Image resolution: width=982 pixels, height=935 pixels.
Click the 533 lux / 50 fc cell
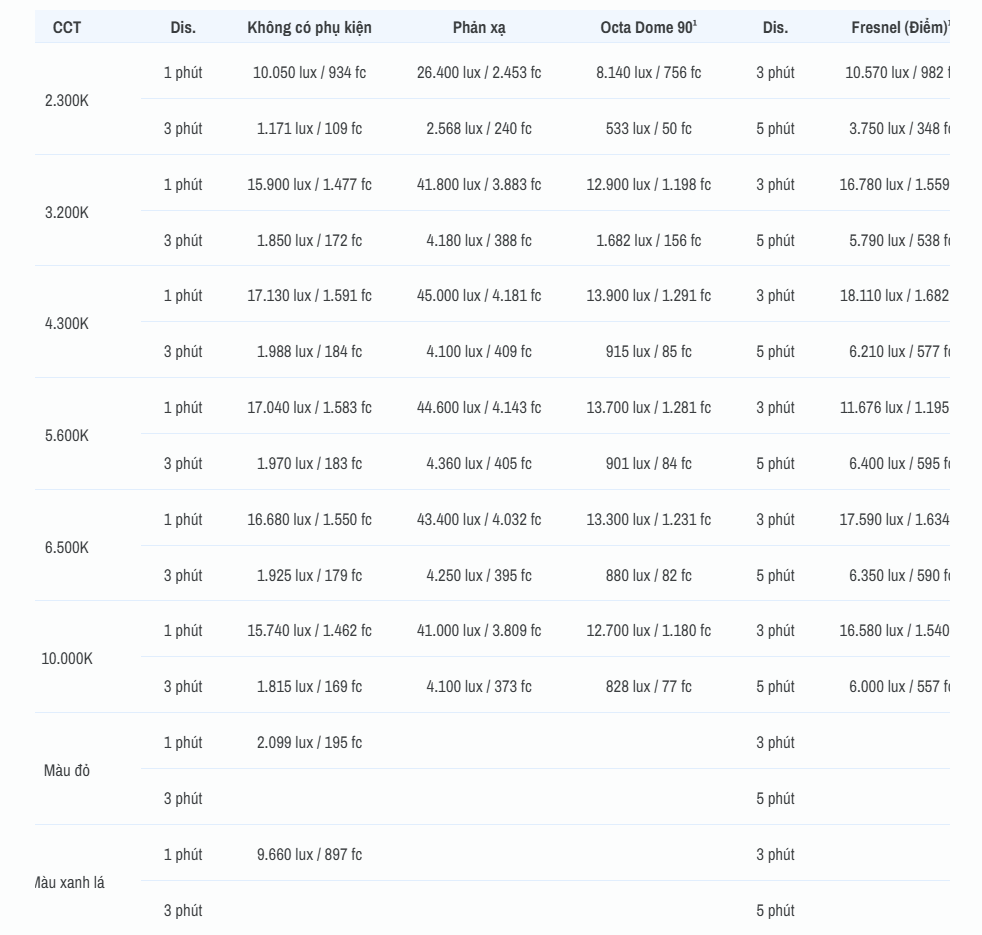648,128
